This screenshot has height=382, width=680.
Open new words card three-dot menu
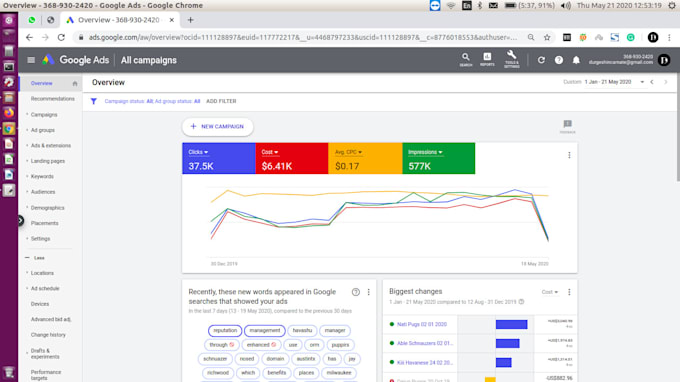[369, 292]
